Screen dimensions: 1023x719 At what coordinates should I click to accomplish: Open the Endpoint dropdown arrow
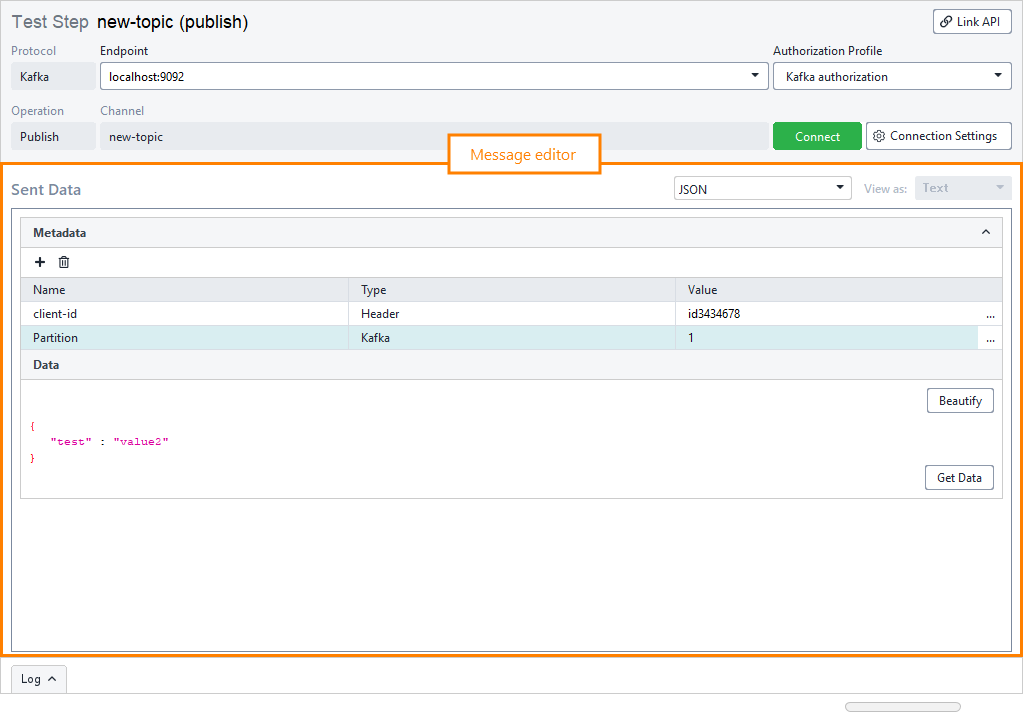click(x=753, y=75)
